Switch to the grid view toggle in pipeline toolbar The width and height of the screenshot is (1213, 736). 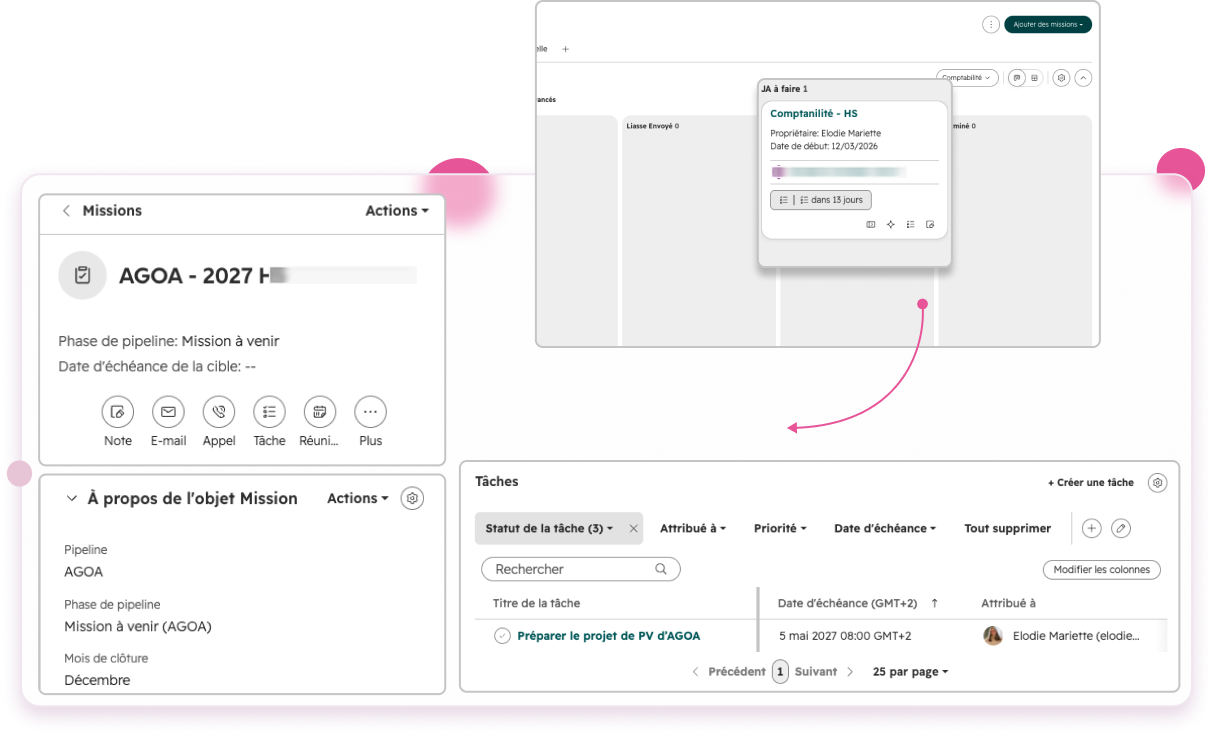point(1035,77)
